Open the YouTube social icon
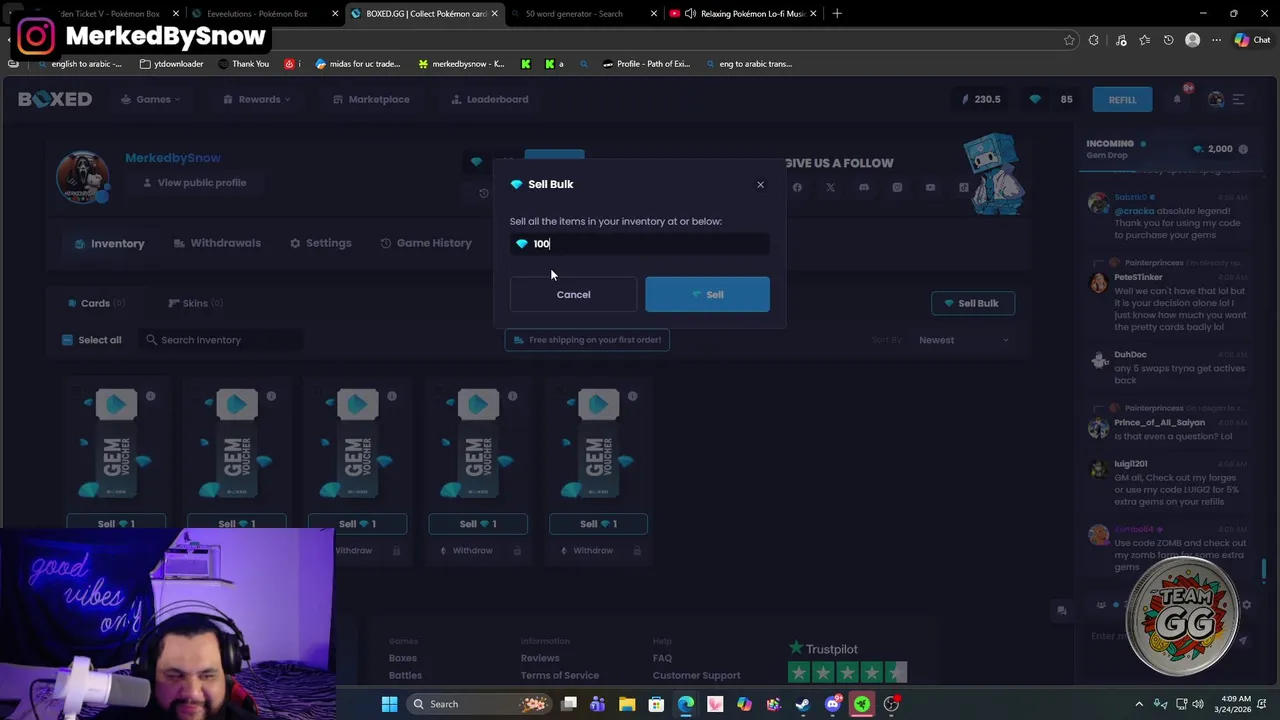This screenshot has height=720, width=1280. click(930, 187)
